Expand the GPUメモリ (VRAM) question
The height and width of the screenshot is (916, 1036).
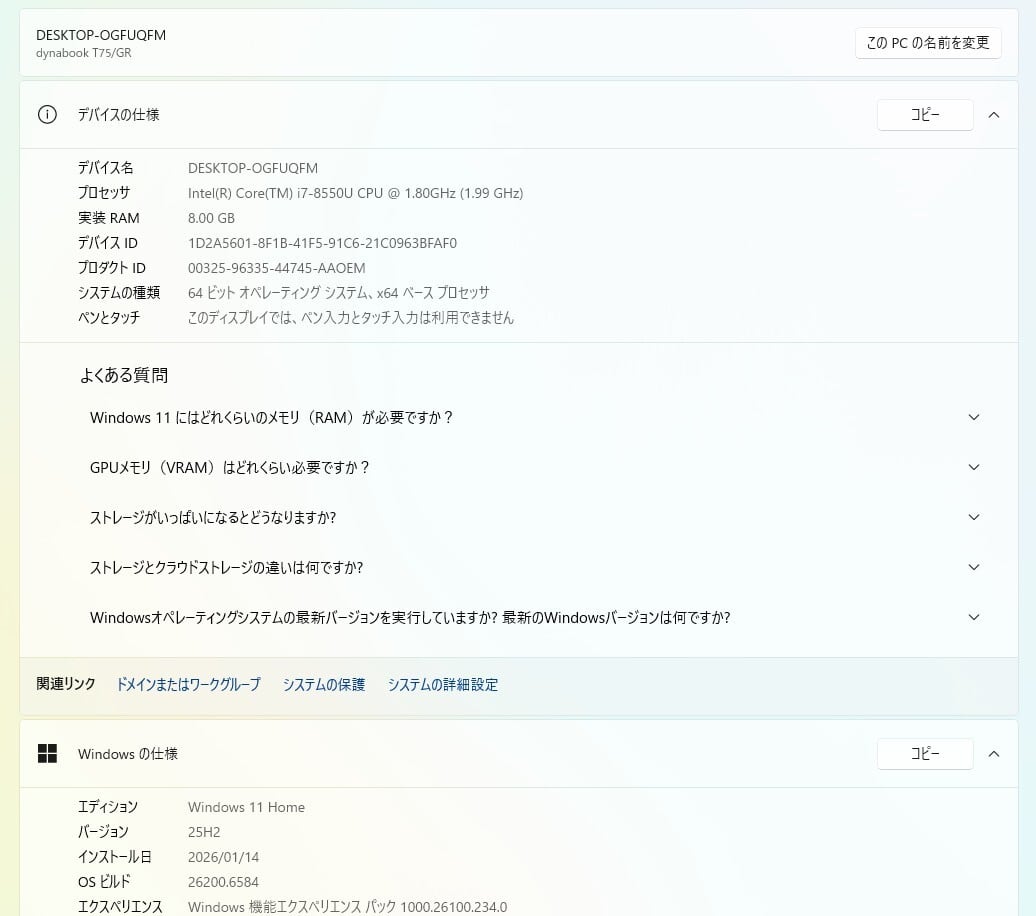coord(973,468)
